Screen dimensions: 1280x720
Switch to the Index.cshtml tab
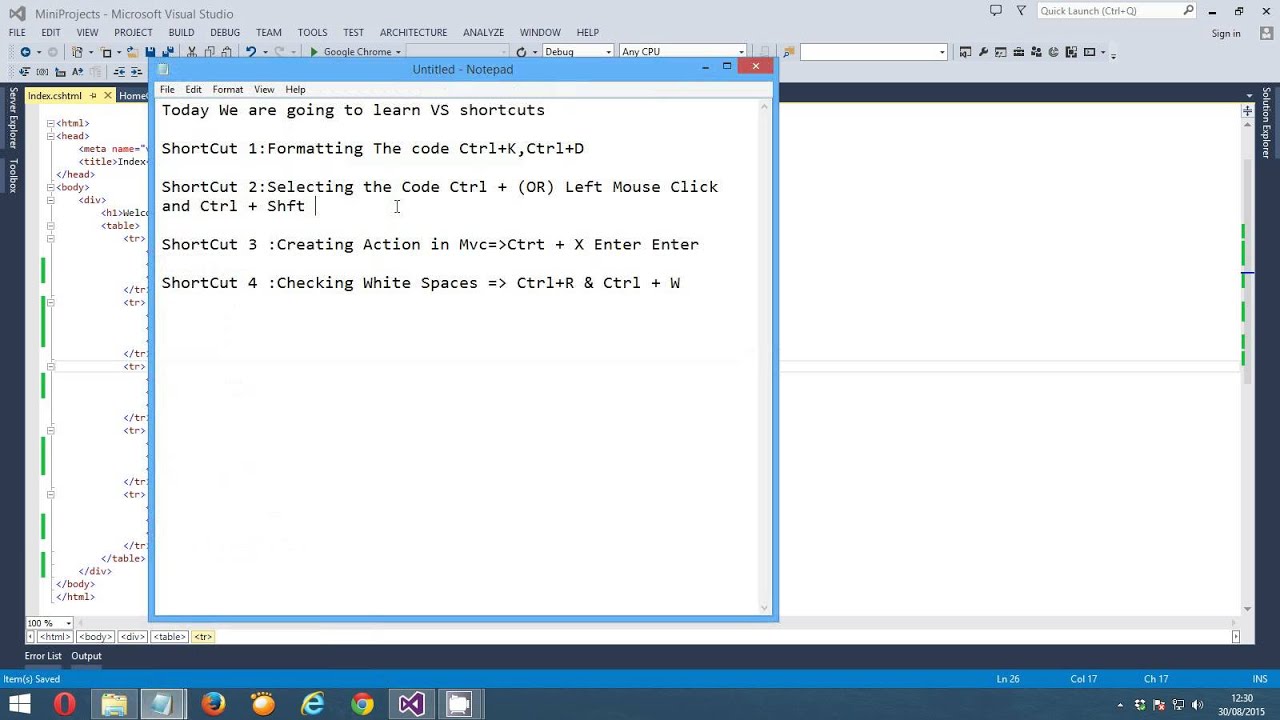[54, 96]
